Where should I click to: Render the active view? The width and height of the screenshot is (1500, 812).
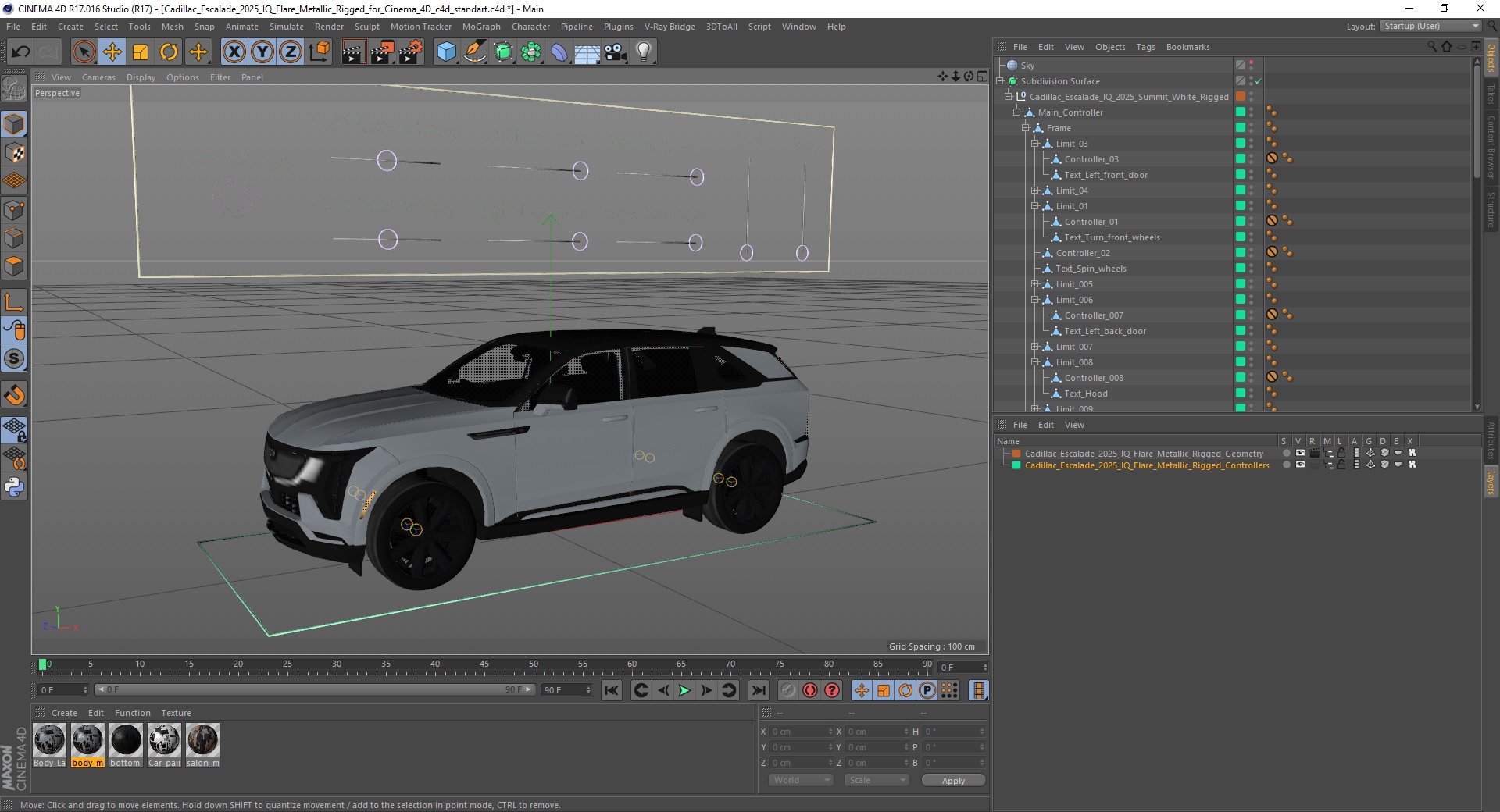(x=353, y=52)
